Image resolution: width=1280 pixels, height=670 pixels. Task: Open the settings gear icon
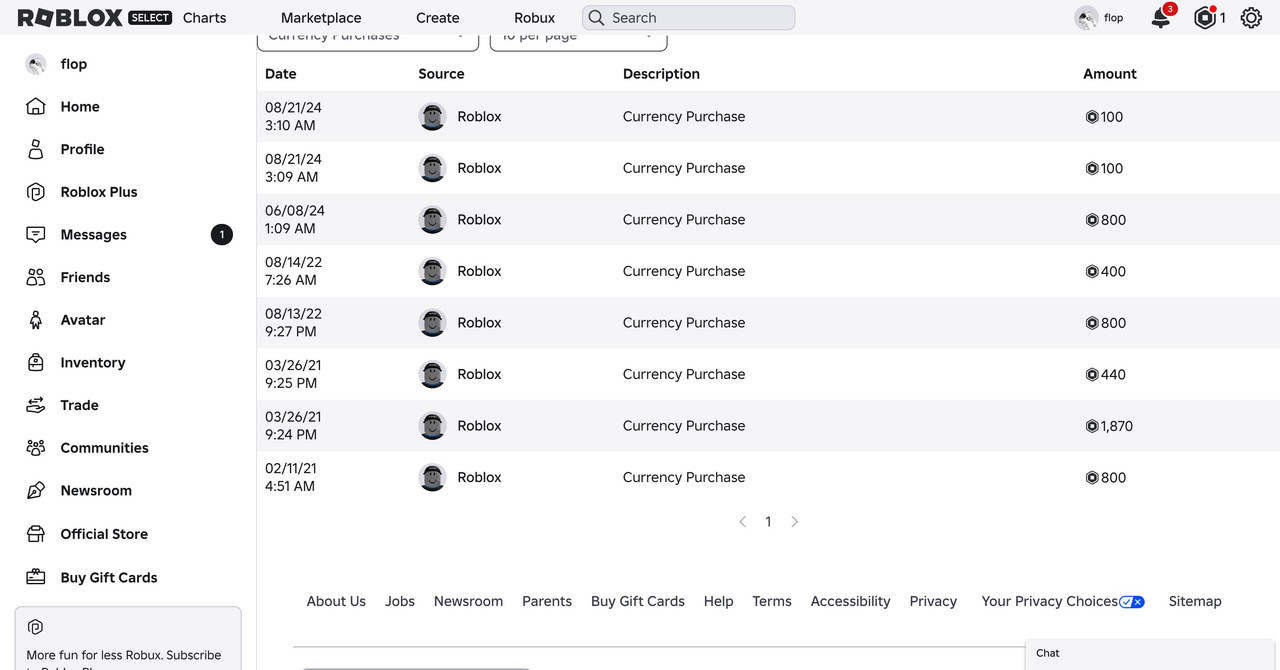[1251, 18]
